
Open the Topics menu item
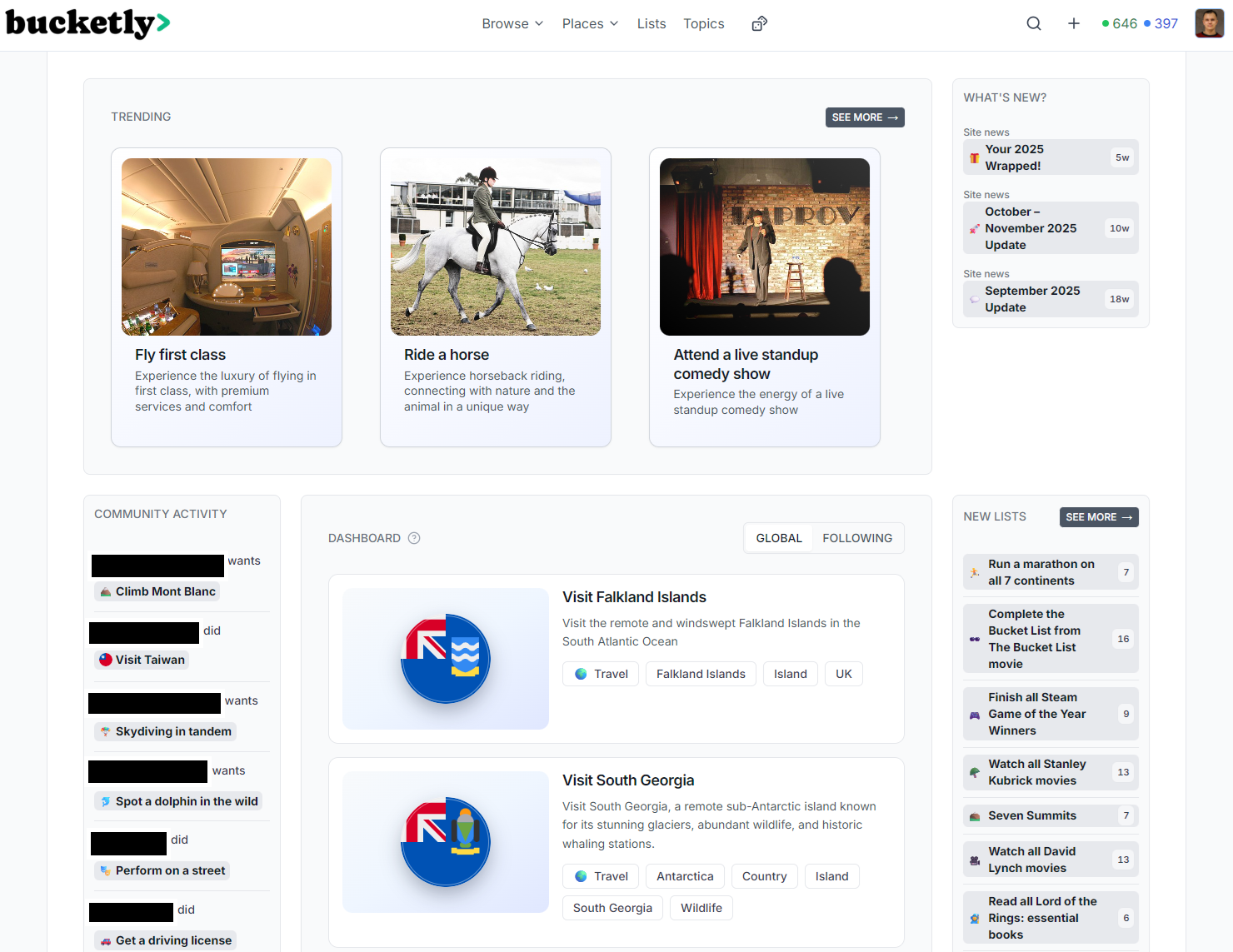click(x=704, y=23)
